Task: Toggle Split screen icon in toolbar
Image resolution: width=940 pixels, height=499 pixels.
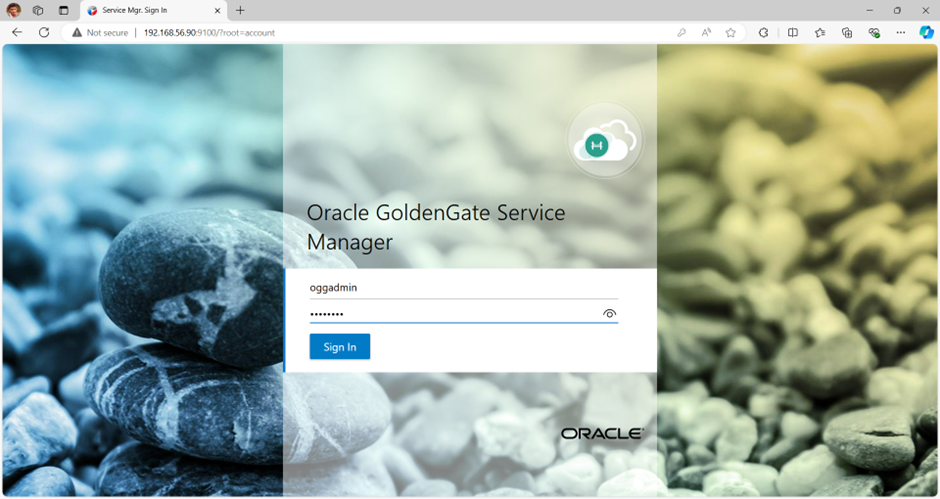Action: [x=793, y=33]
